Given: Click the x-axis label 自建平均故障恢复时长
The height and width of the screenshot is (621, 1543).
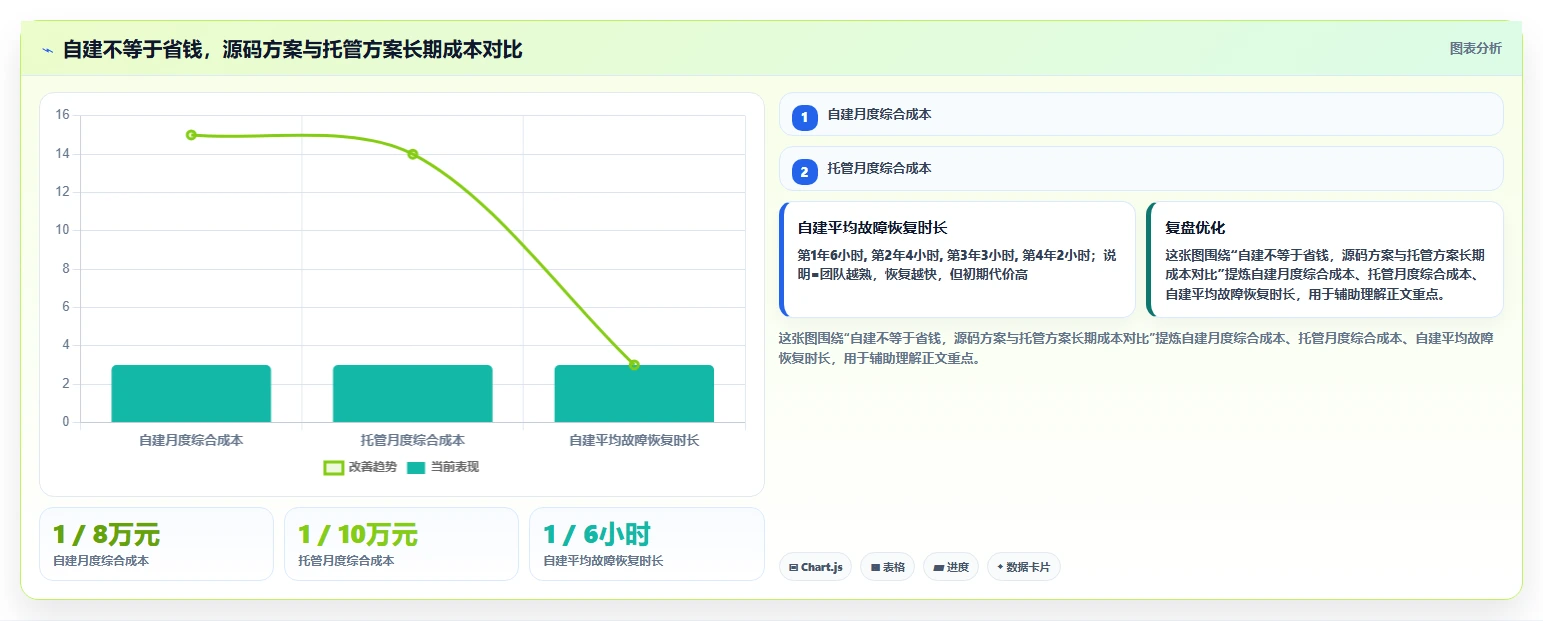Looking at the screenshot, I should tap(634, 440).
